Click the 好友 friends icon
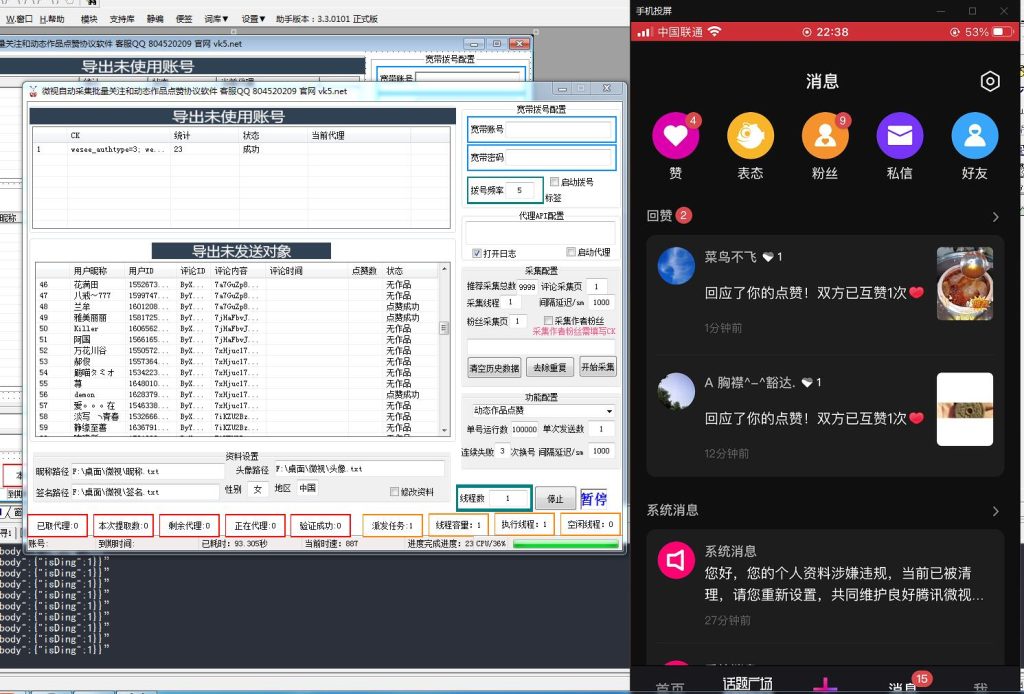This screenshot has width=1024, height=694. 973,136
